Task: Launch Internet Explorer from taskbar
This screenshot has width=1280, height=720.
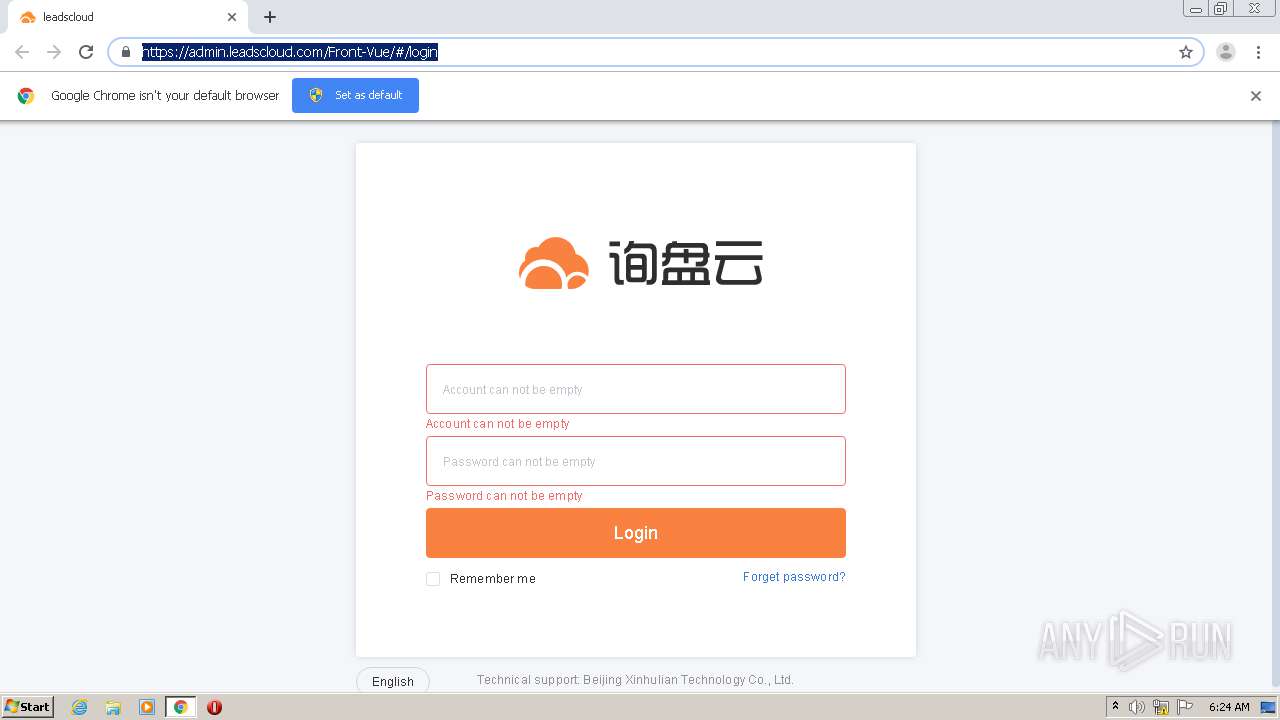Action: pos(79,707)
